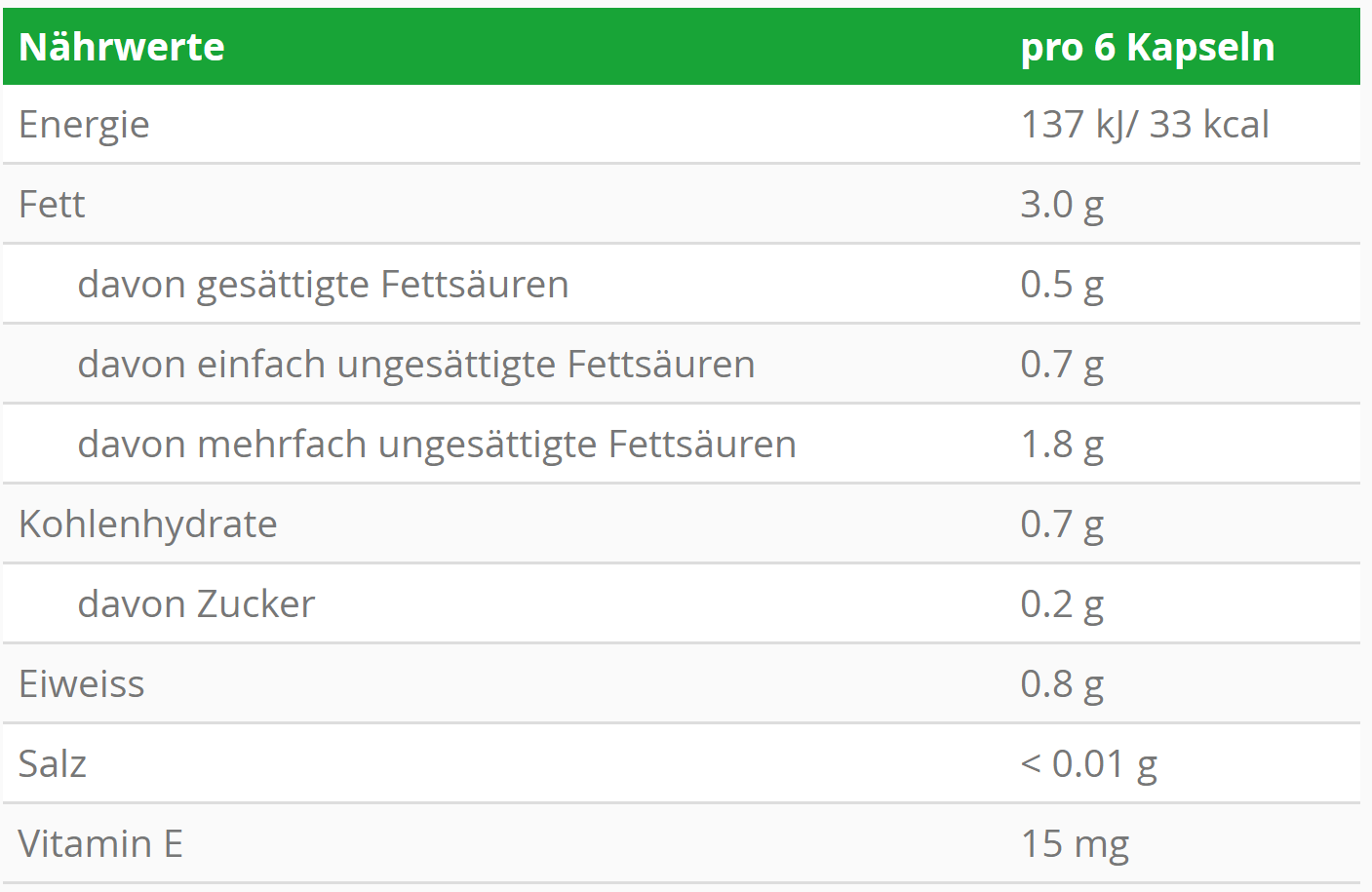Click the 1.8 g value
Viewport: 1372px width, 892px height.
coord(1061,445)
